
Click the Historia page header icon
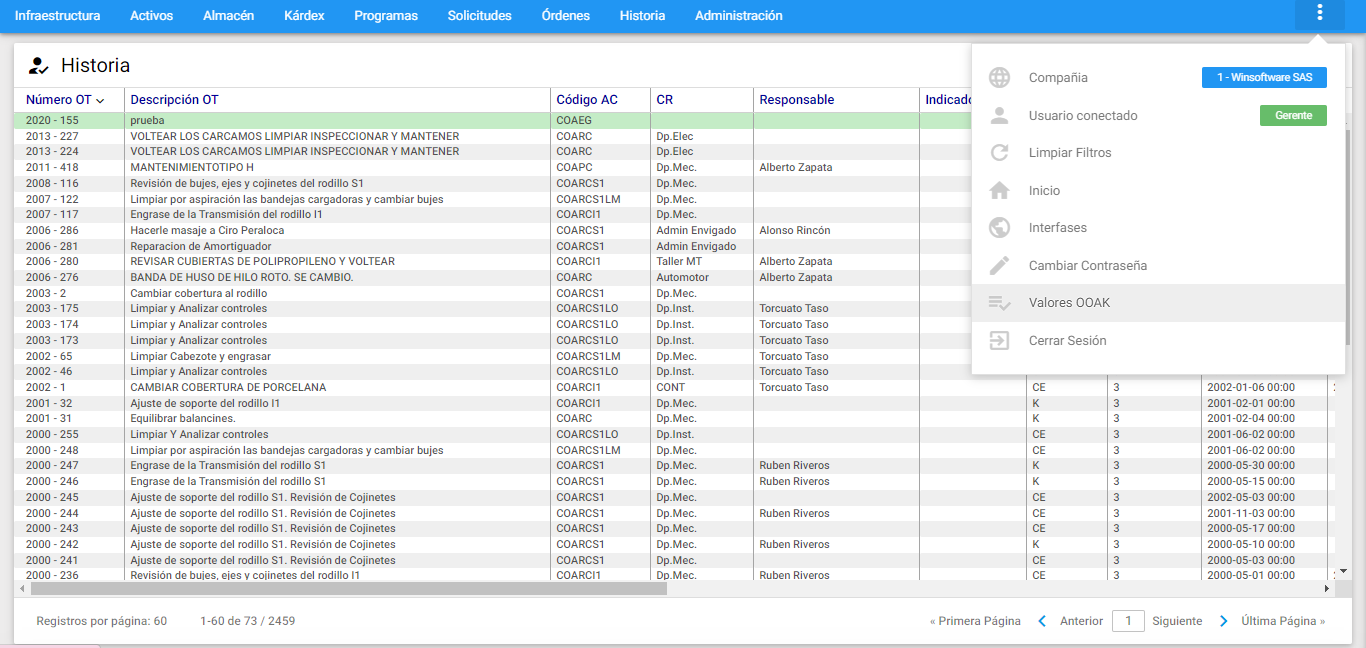point(39,66)
